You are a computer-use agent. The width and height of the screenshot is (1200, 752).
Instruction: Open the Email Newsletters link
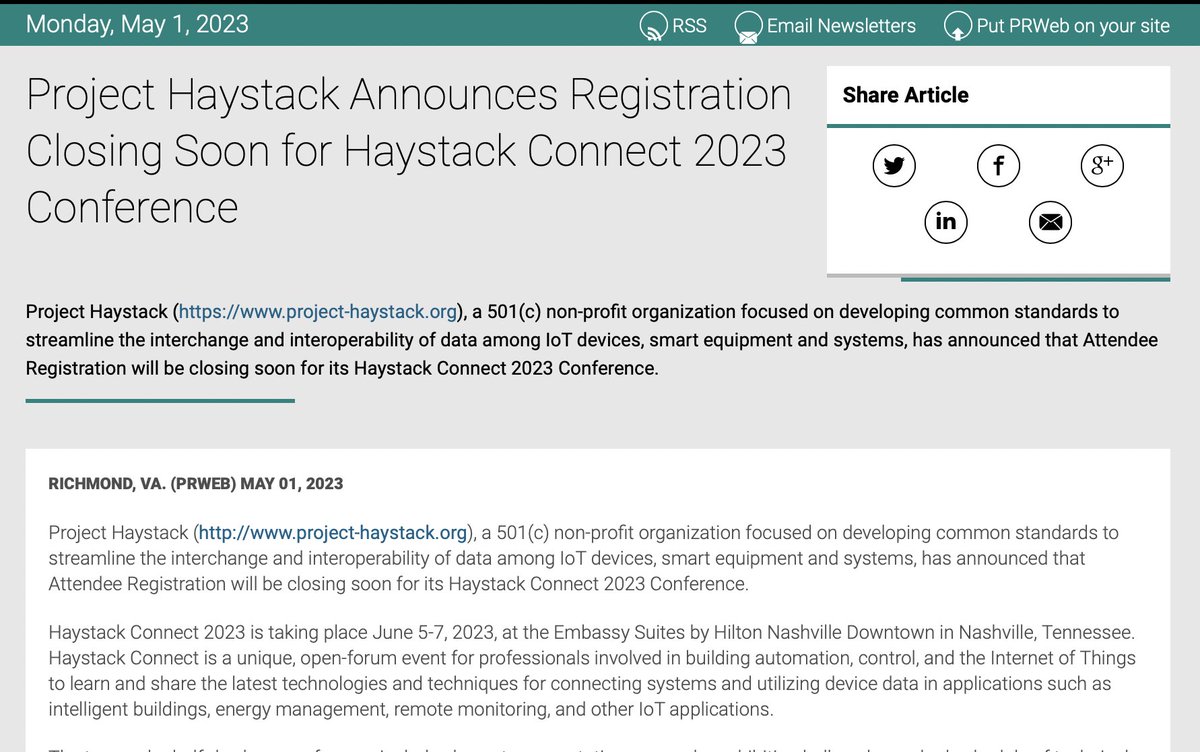click(x=841, y=25)
